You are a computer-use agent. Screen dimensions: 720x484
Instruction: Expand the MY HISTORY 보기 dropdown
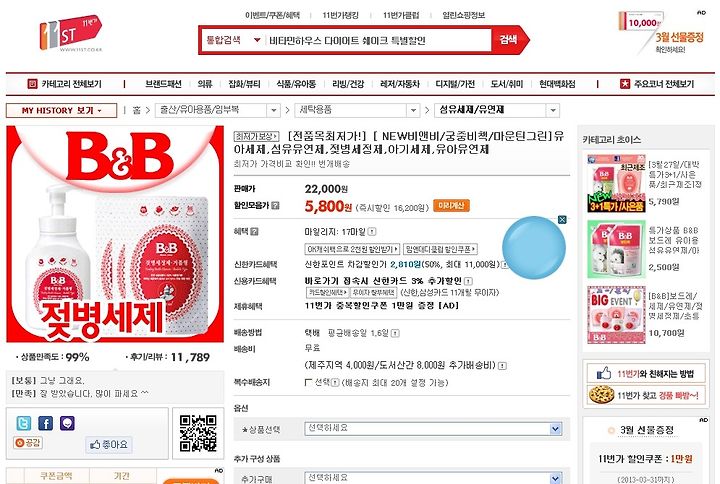[61, 110]
